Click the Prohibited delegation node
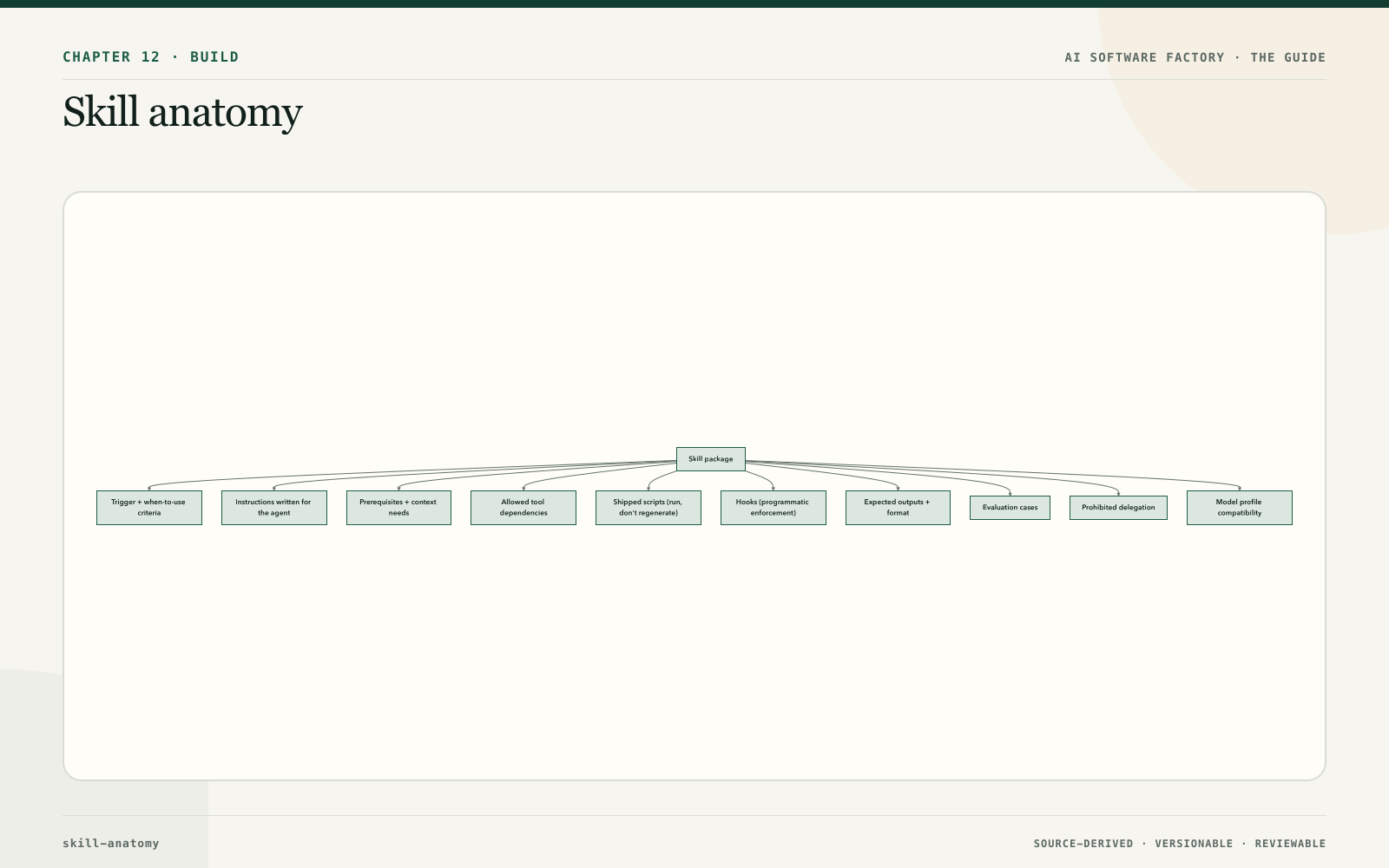 coord(1118,508)
